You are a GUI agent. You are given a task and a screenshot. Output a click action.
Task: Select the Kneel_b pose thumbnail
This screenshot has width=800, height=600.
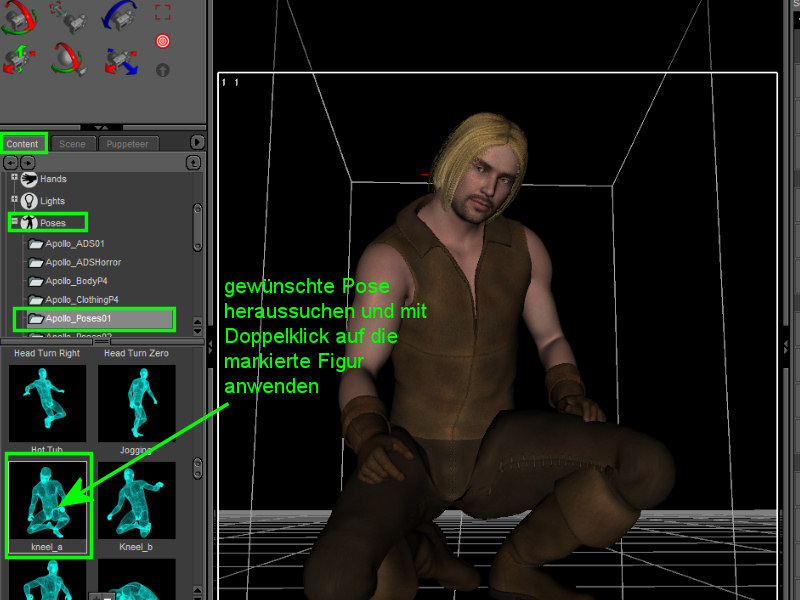[x=136, y=500]
